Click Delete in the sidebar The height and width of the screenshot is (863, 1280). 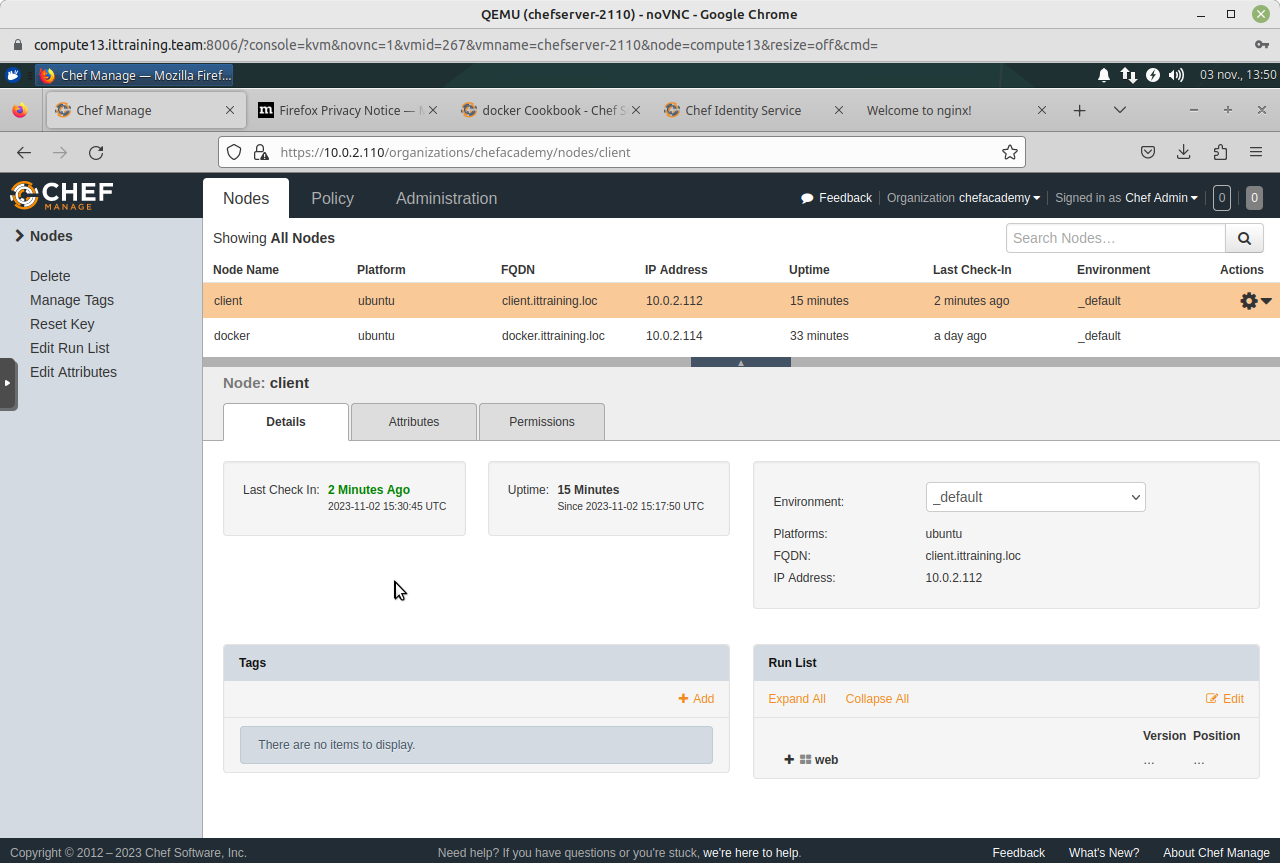coord(50,276)
